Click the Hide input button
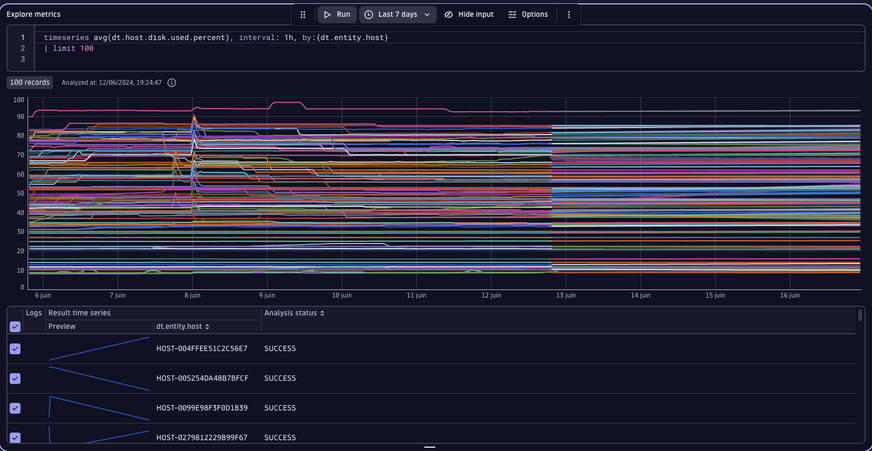The image size is (872, 451). pos(468,15)
